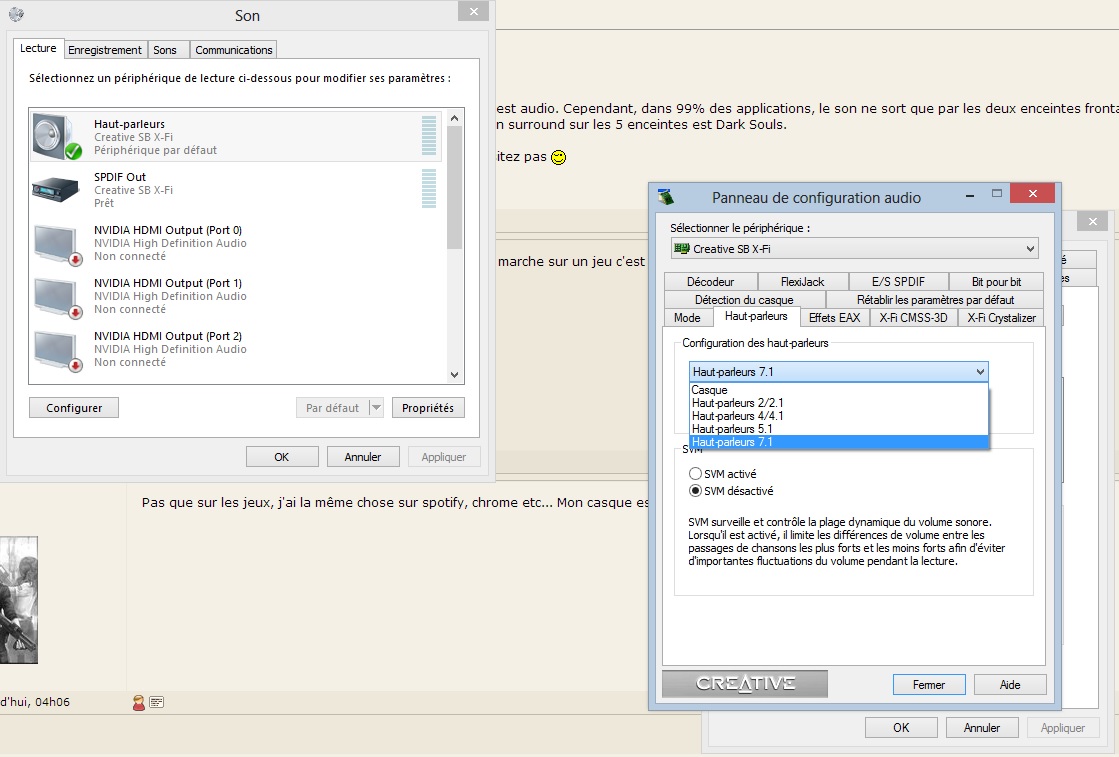Click the device list scroll up arrow
1119x757 pixels.
455,118
